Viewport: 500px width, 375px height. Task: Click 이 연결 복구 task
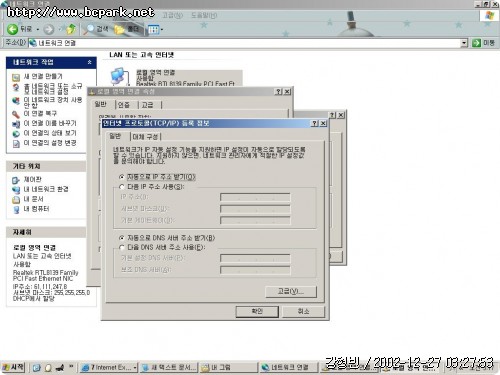pyautogui.click(x=40, y=113)
